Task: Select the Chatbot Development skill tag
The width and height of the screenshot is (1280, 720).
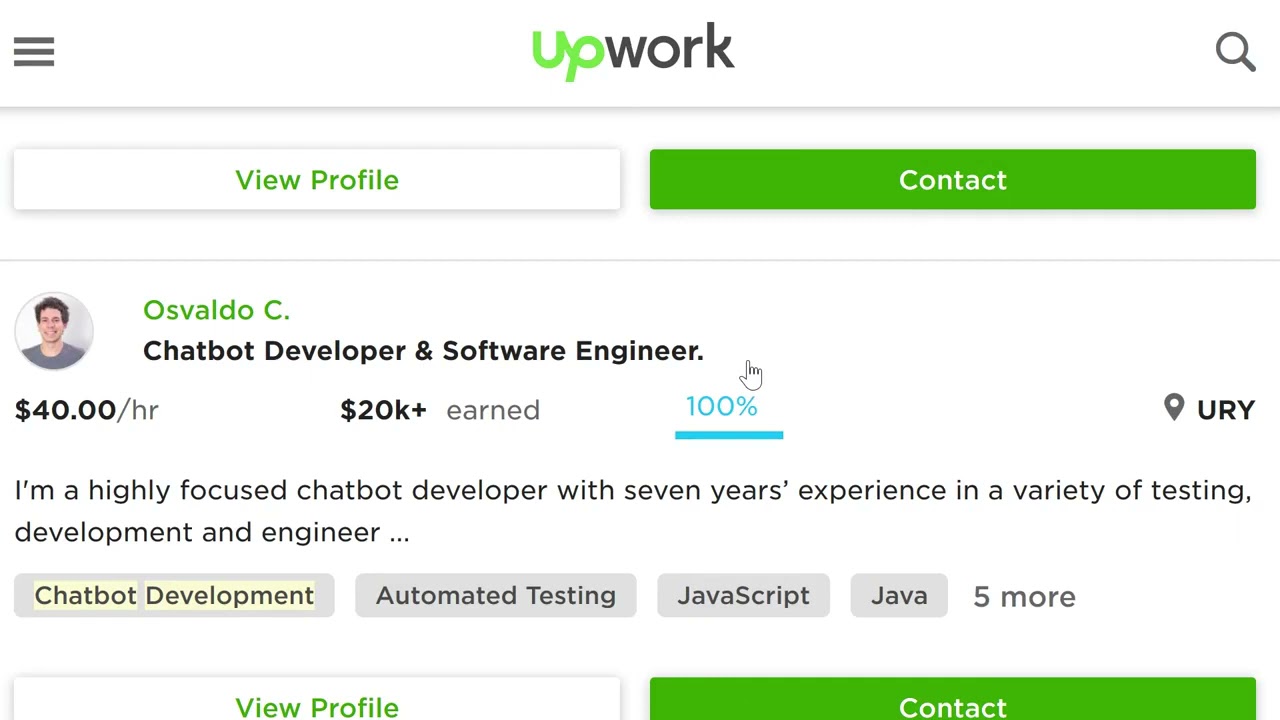Action: click(174, 596)
